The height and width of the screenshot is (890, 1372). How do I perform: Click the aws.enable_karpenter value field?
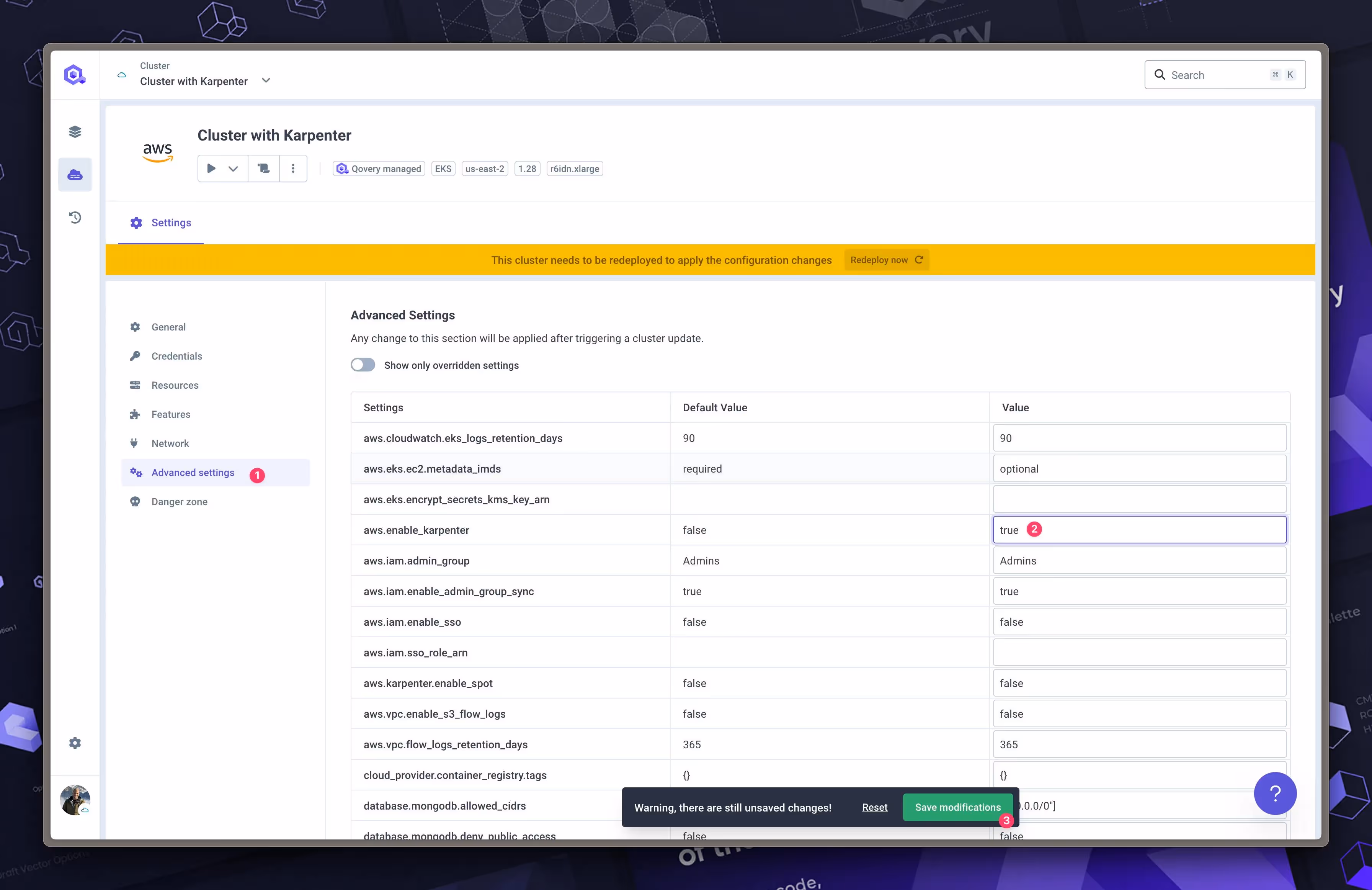pos(1138,530)
